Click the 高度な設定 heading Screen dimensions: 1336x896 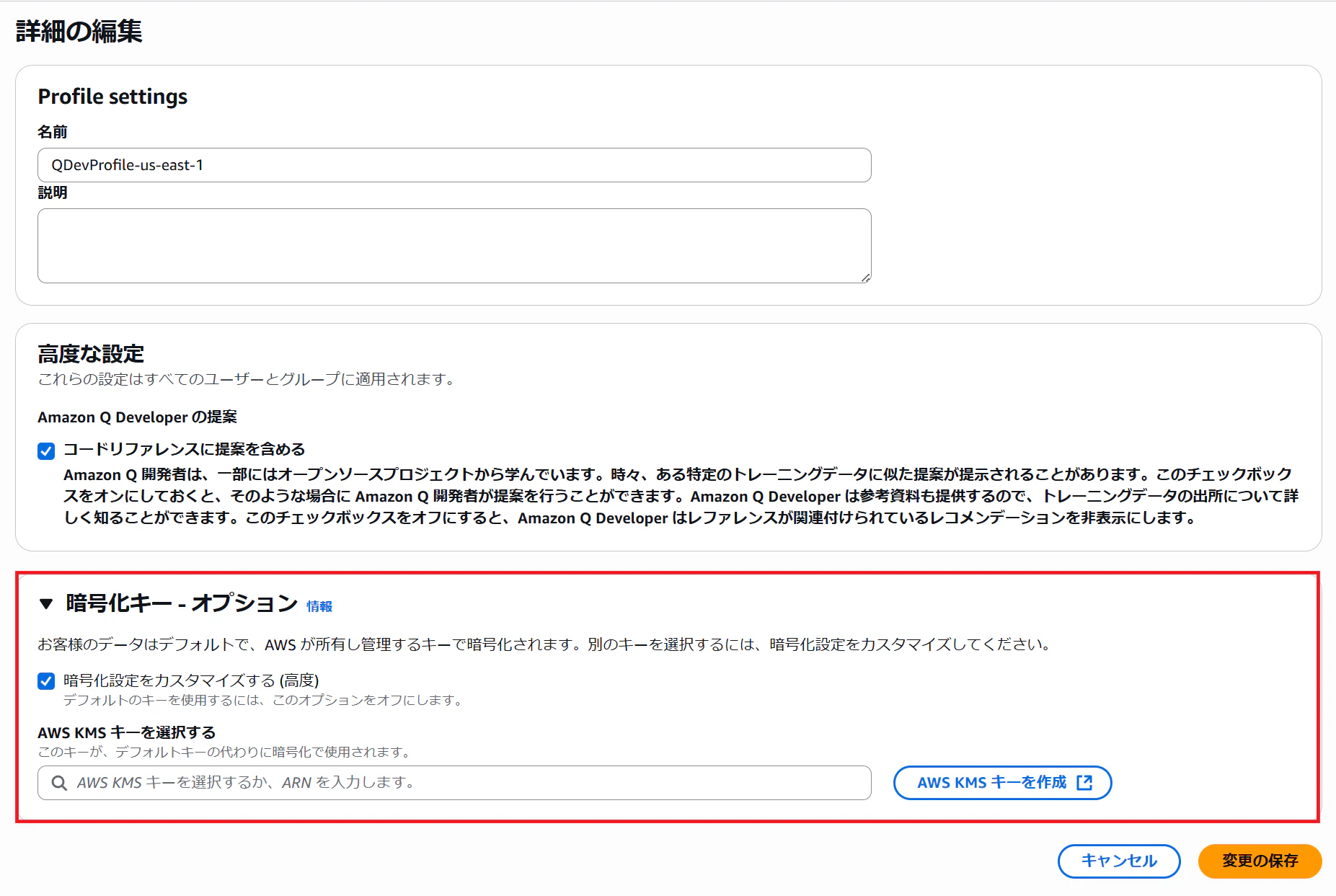click(x=91, y=354)
